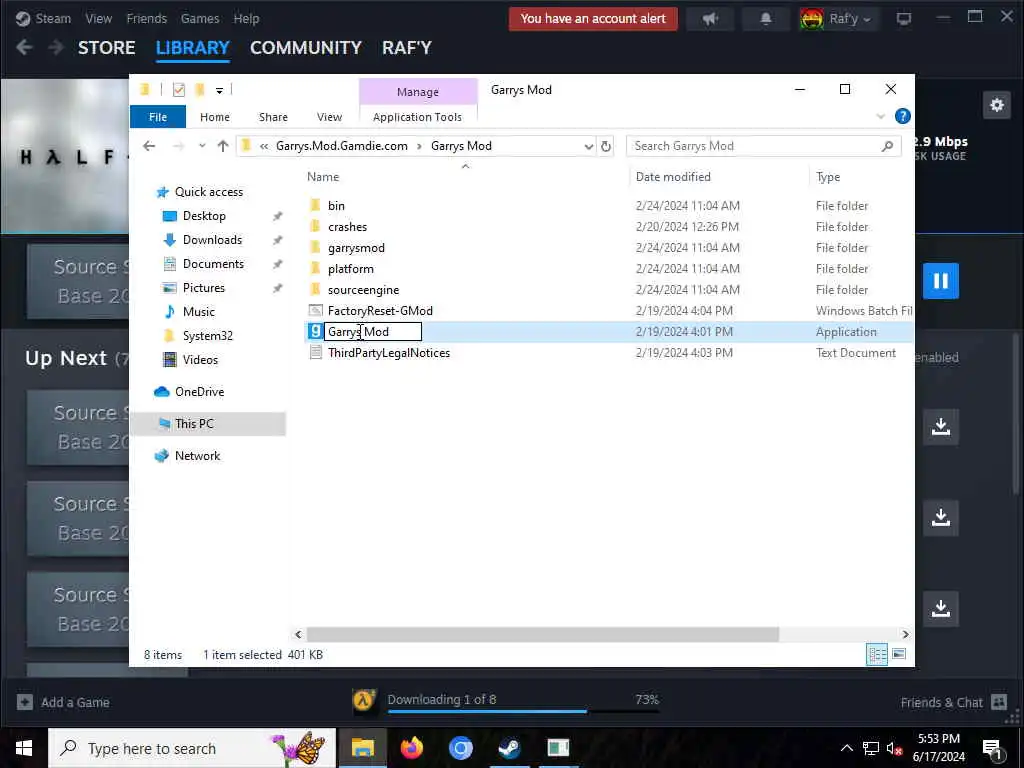
Task: Open Steam from taskbar
Action: 509,748
